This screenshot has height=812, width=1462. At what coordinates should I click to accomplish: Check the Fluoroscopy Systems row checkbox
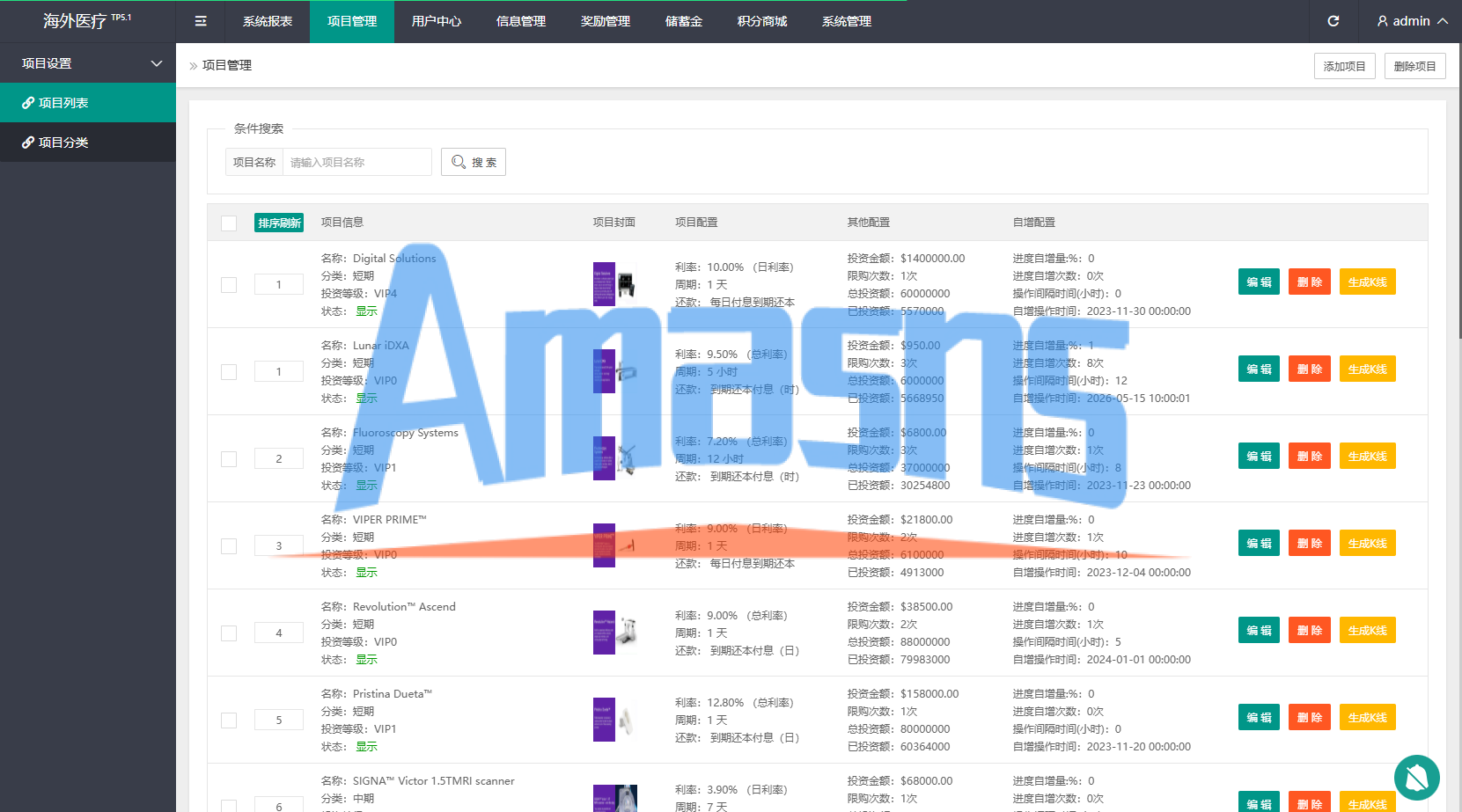[229, 458]
